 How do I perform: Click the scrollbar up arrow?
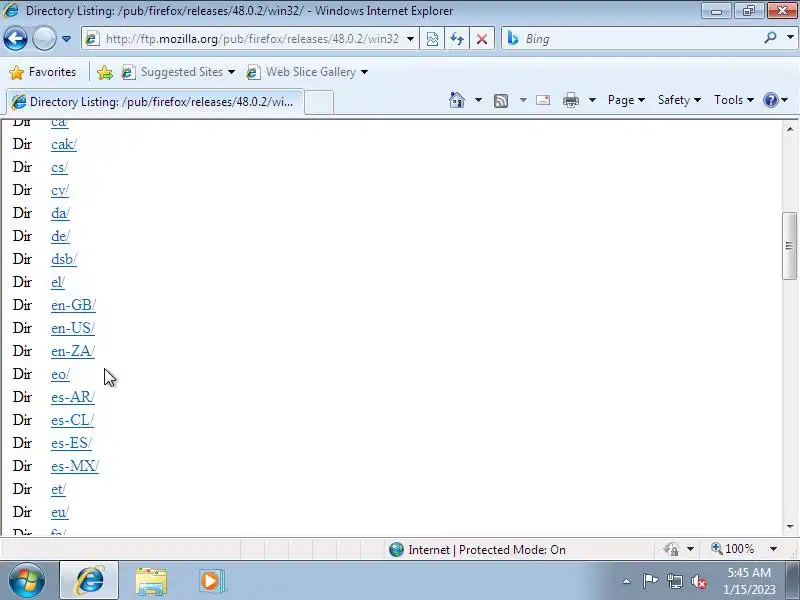pos(790,129)
